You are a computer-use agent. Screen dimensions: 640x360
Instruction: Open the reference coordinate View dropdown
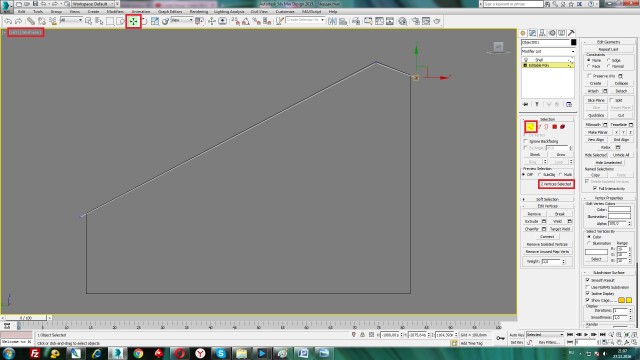tap(182, 20)
